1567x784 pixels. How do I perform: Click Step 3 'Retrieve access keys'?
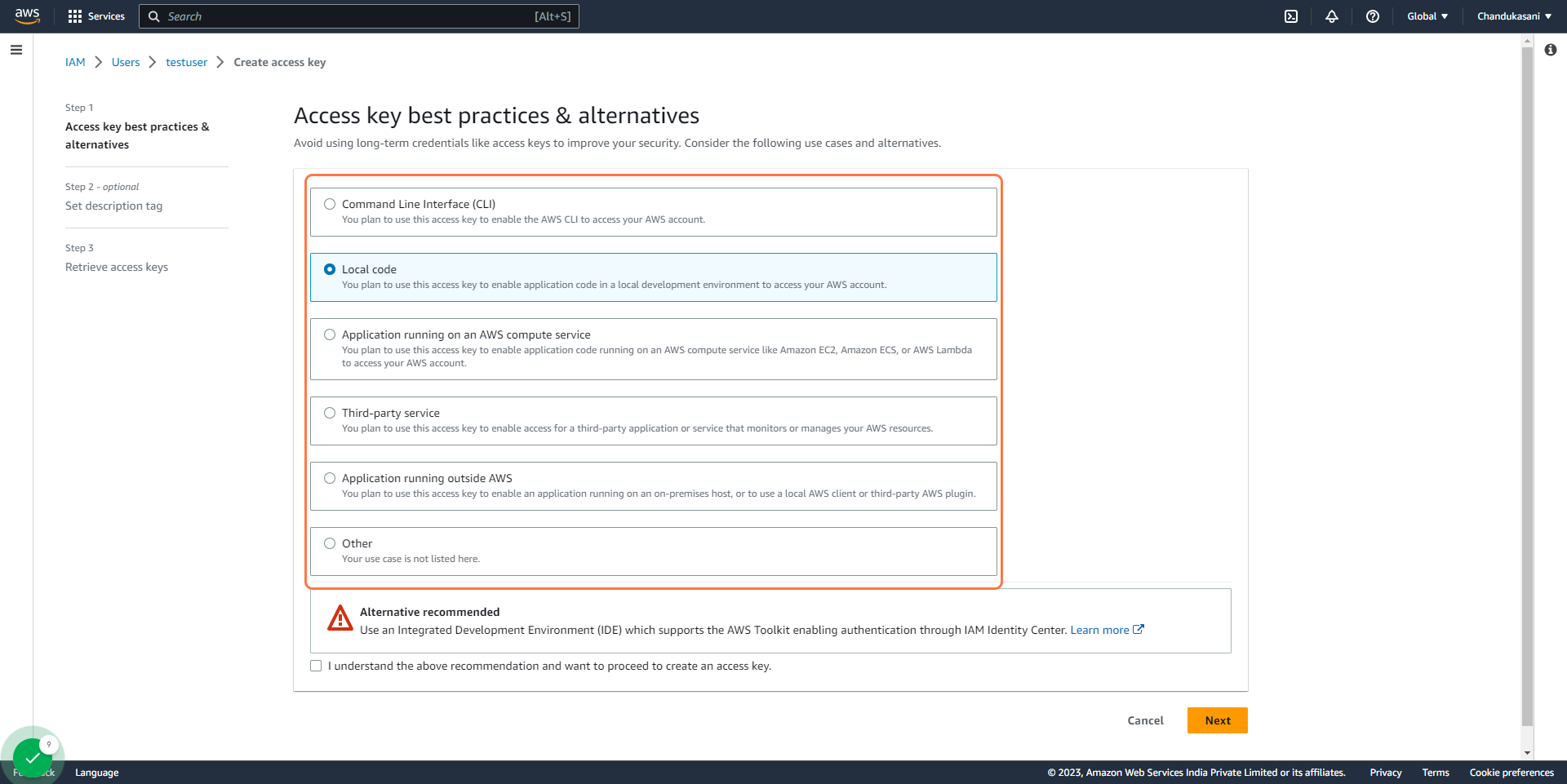point(117,267)
